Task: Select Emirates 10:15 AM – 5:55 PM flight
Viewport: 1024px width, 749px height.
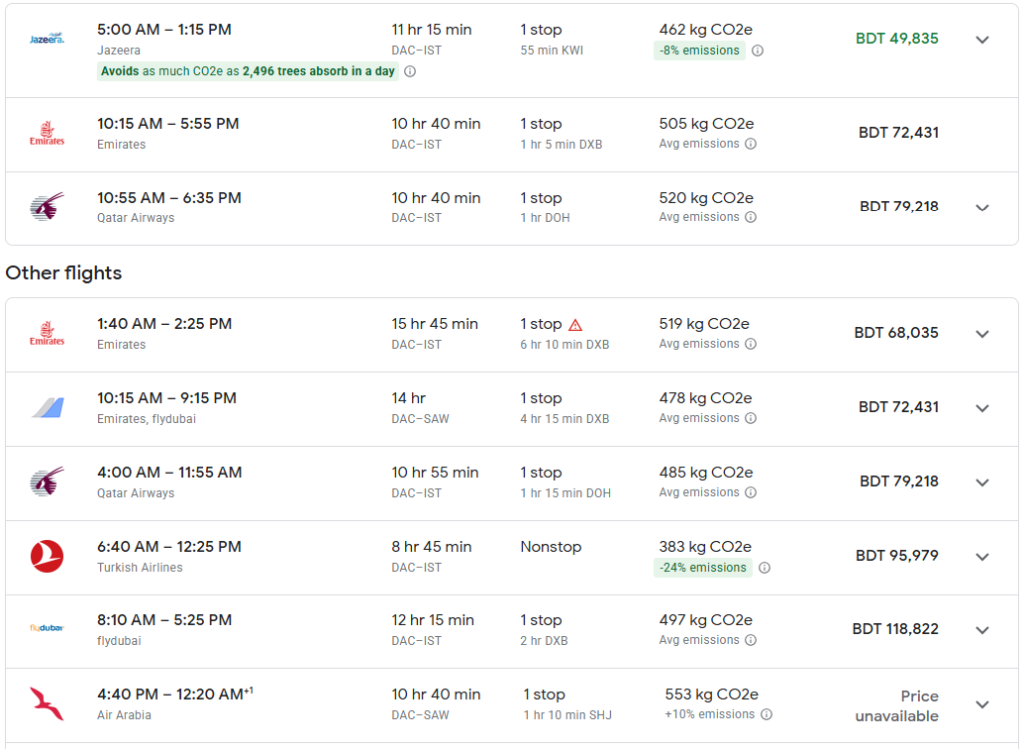Action: coord(512,135)
